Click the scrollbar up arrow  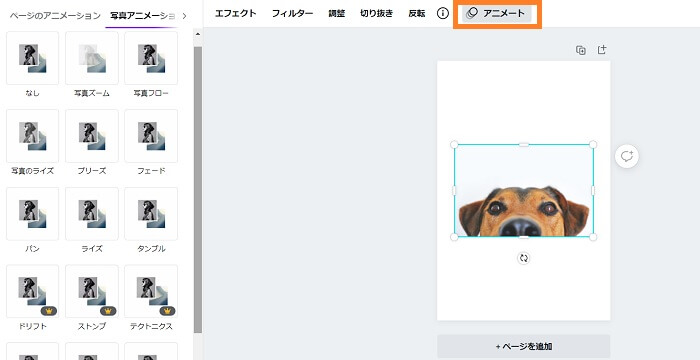pyautogui.click(x=198, y=34)
